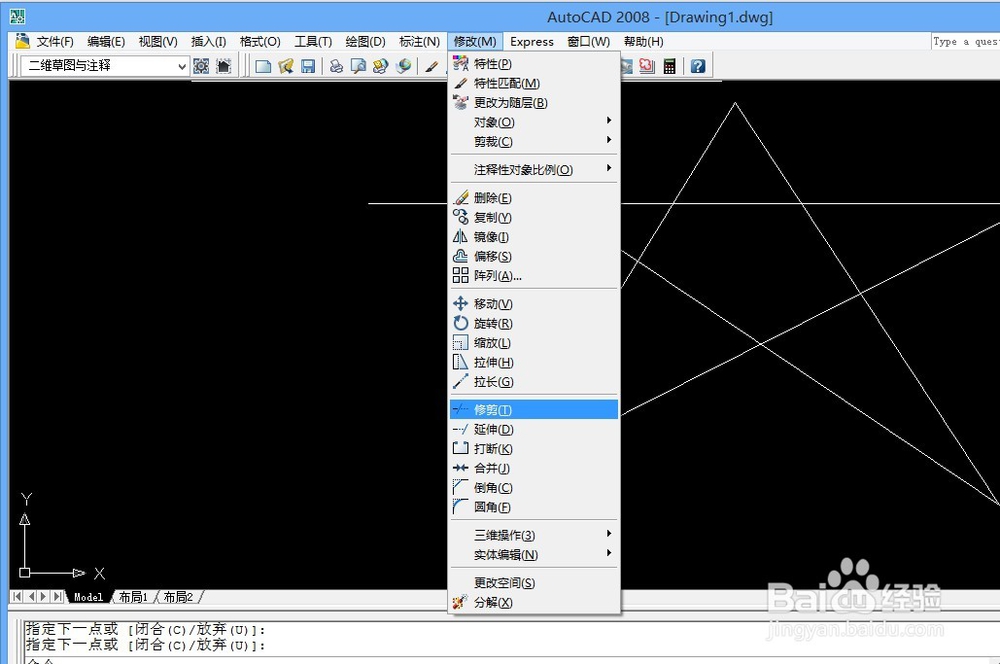The width and height of the screenshot is (1000, 664).
Task: Choose 拉伸(H) stretch command
Action: click(534, 362)
